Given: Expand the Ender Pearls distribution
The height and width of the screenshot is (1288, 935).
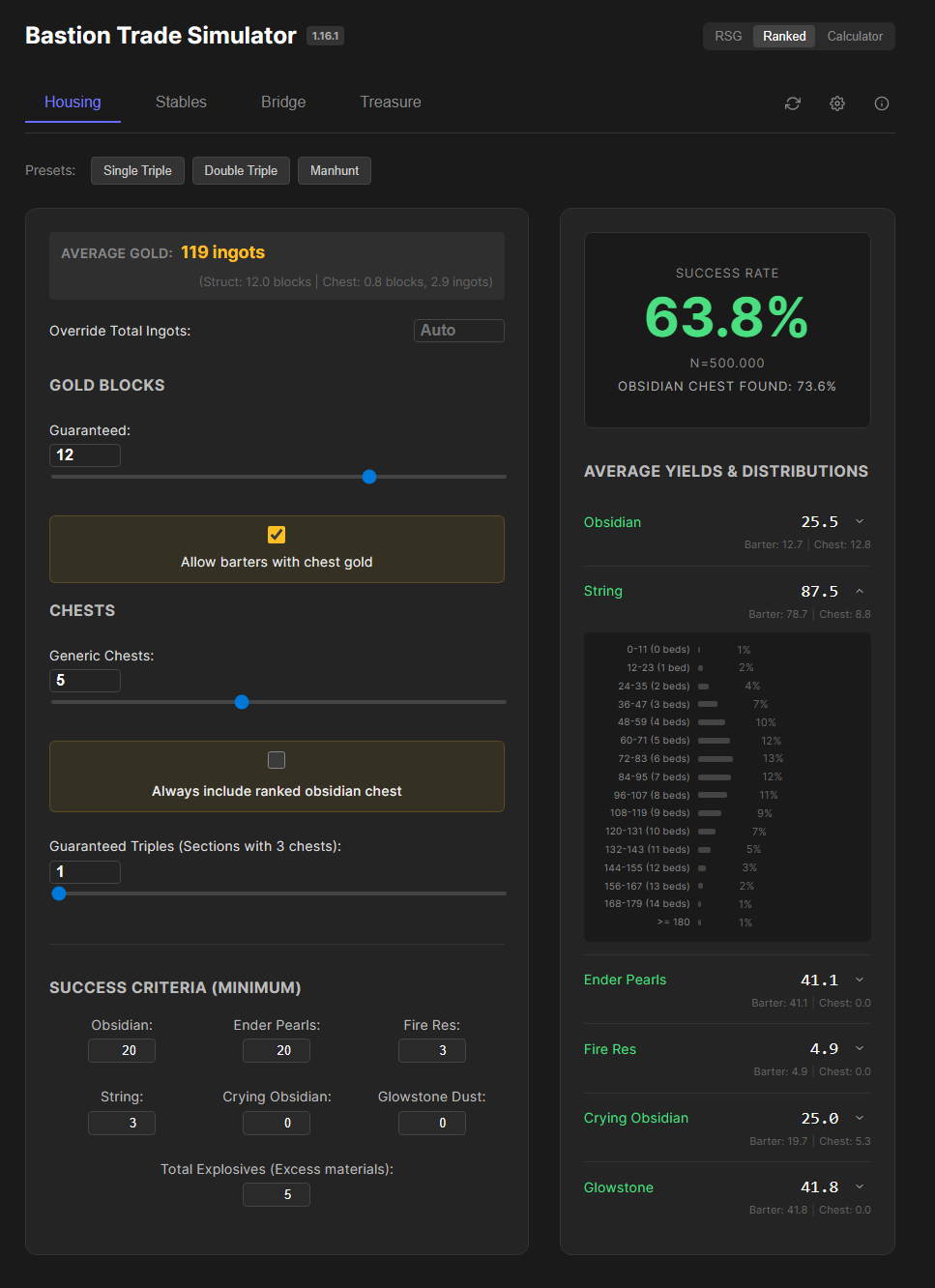Looking at the screenshot, I should pos(860,980).
